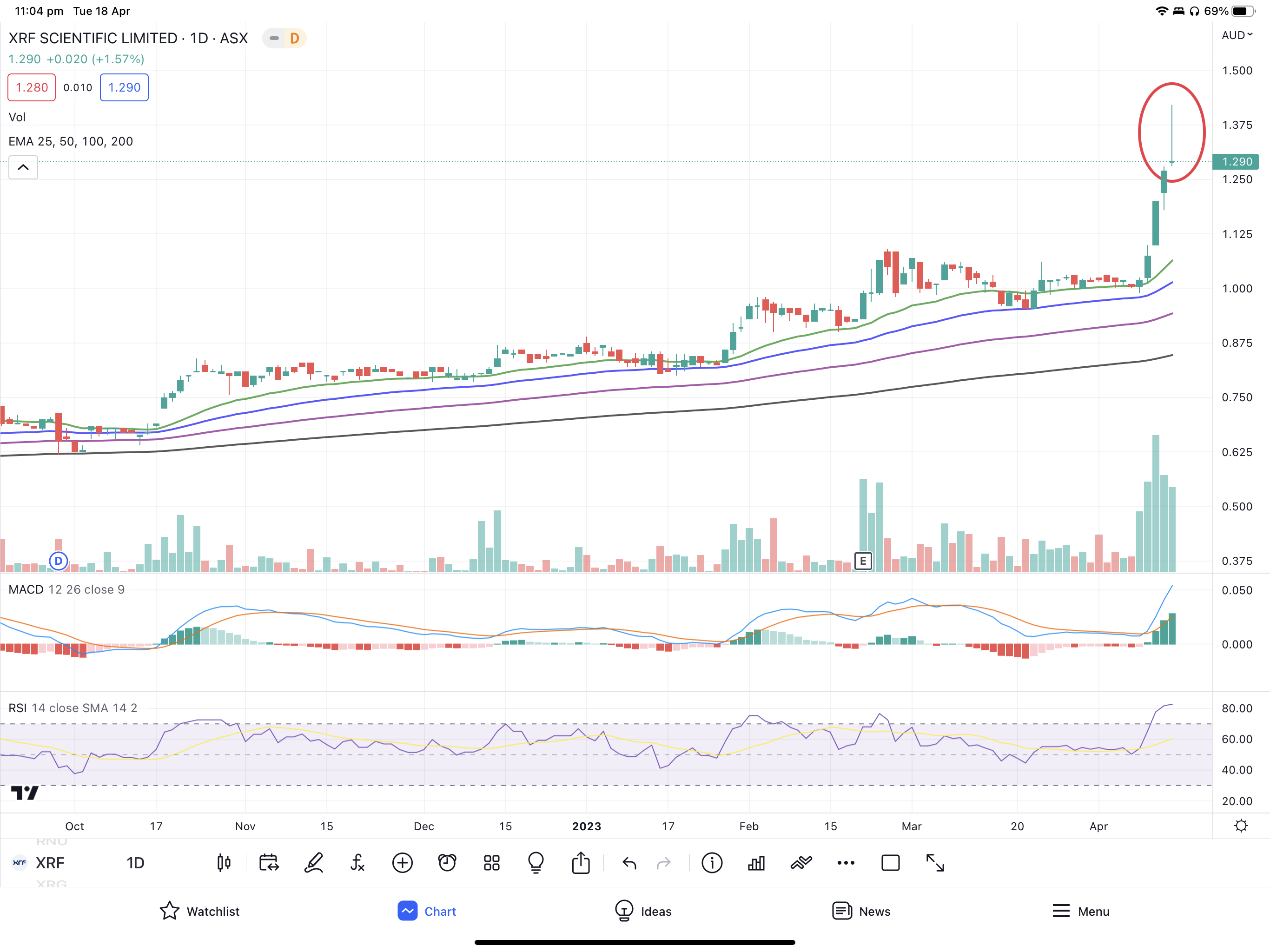Open the Watchlist tab
Image resolution: width=1270 pixels, height=952 pixels.
click(199, 911)
